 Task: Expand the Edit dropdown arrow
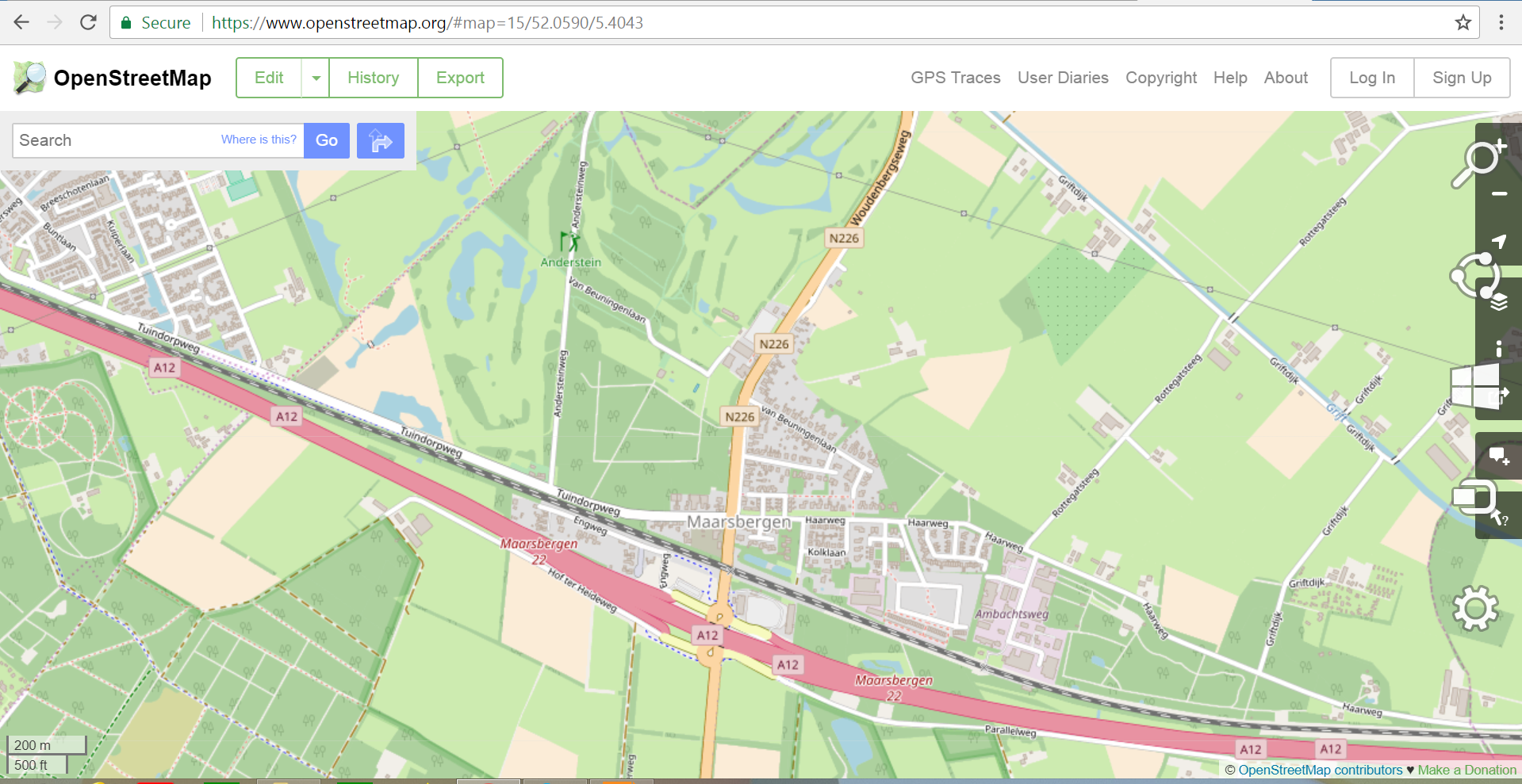click(x=316, y=78)
